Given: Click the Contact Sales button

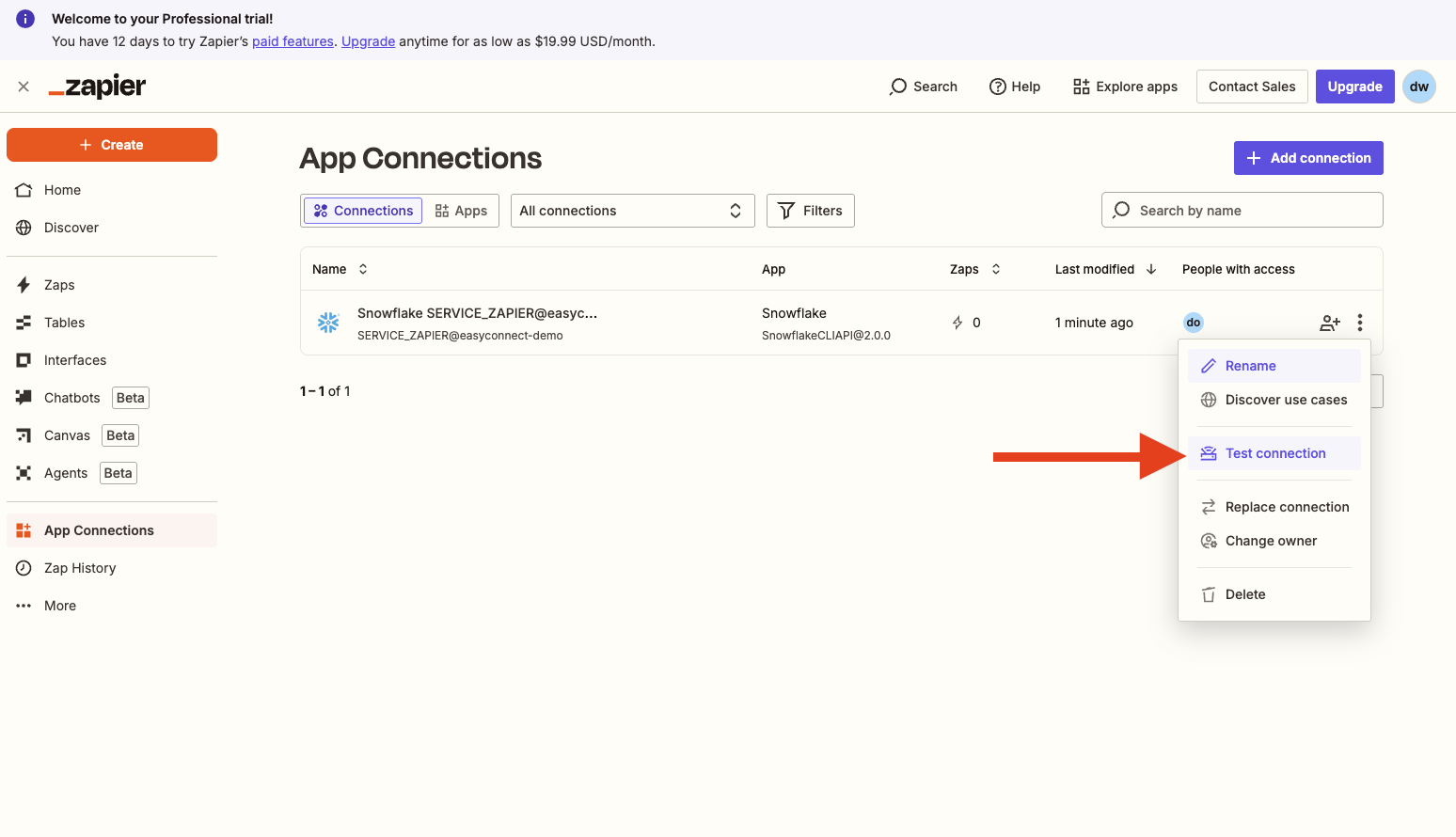Looking at the screenshot, I should coord(1252,87).
